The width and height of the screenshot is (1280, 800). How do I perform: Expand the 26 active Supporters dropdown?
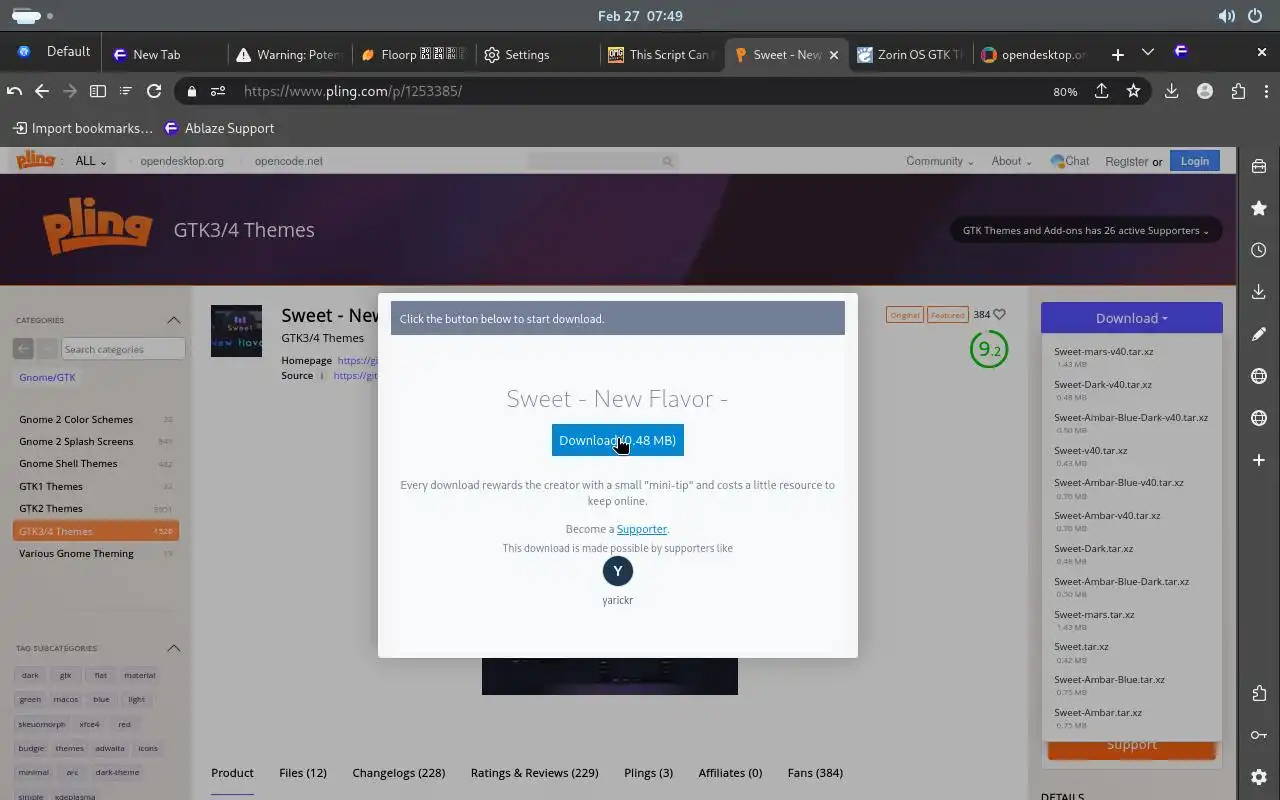[x=1085, y=230]
